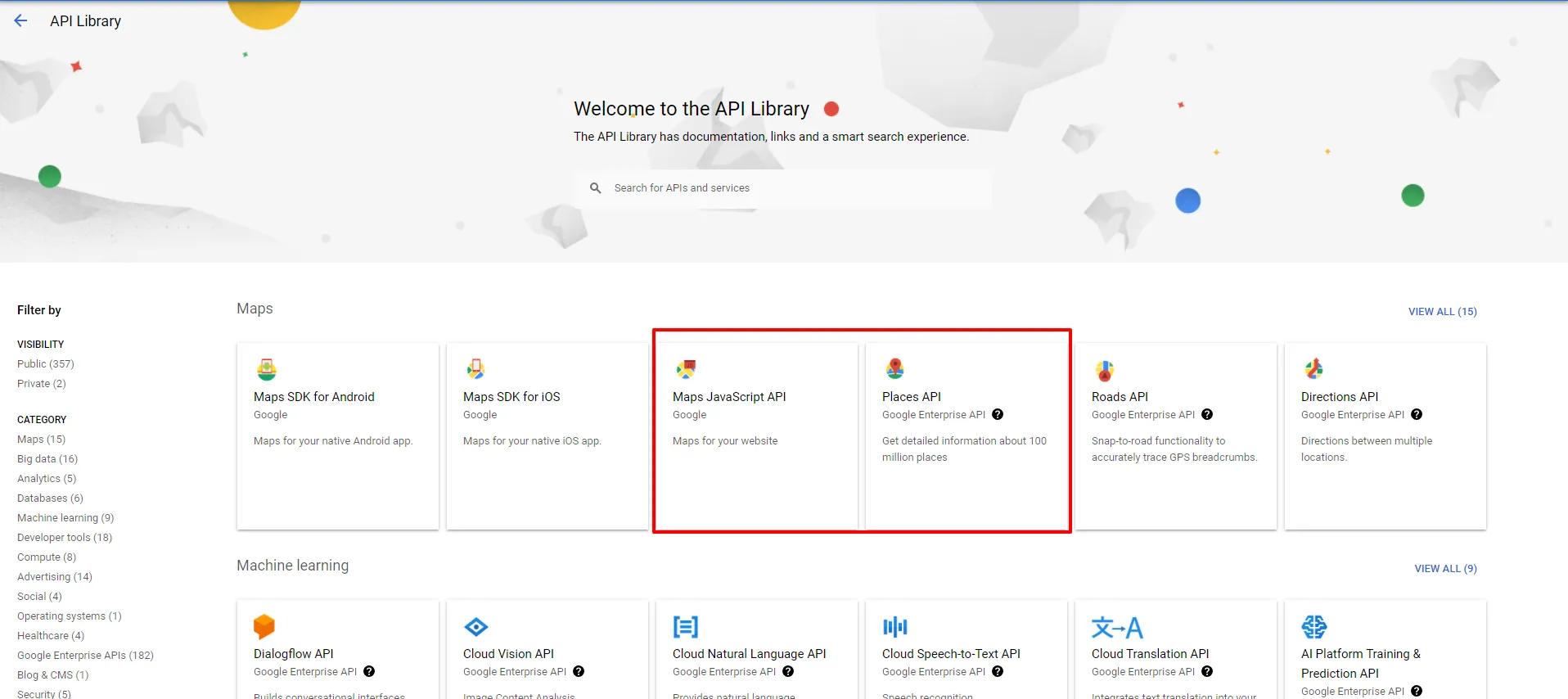Click the Cloud Translation API icon
Image resolution: width=1568 pixels, height=699 pixels.
[1117, 628]
